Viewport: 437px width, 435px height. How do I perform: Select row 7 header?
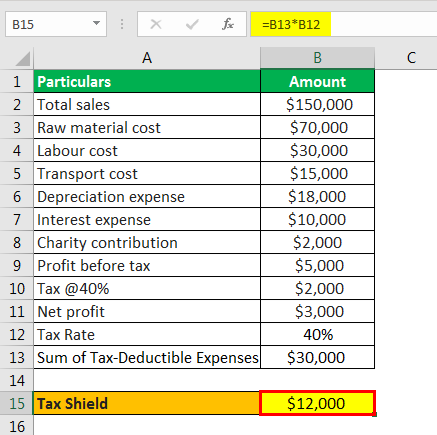tap(17, 220)
